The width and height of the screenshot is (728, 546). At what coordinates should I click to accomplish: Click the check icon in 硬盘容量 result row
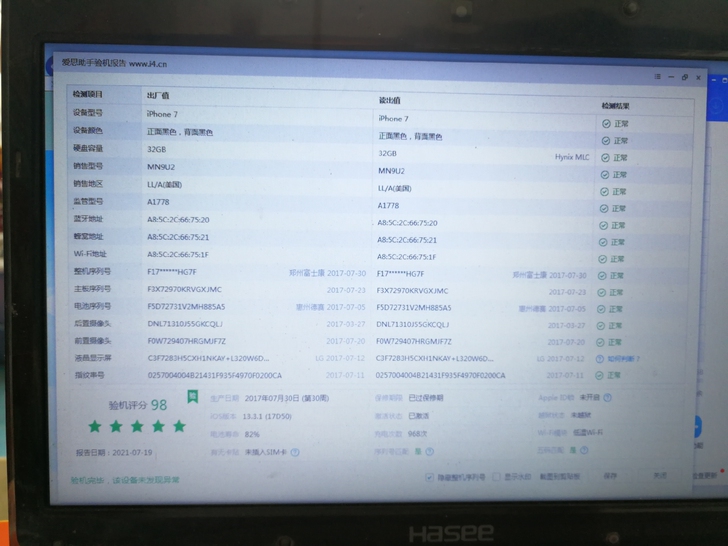coord(605,158)
